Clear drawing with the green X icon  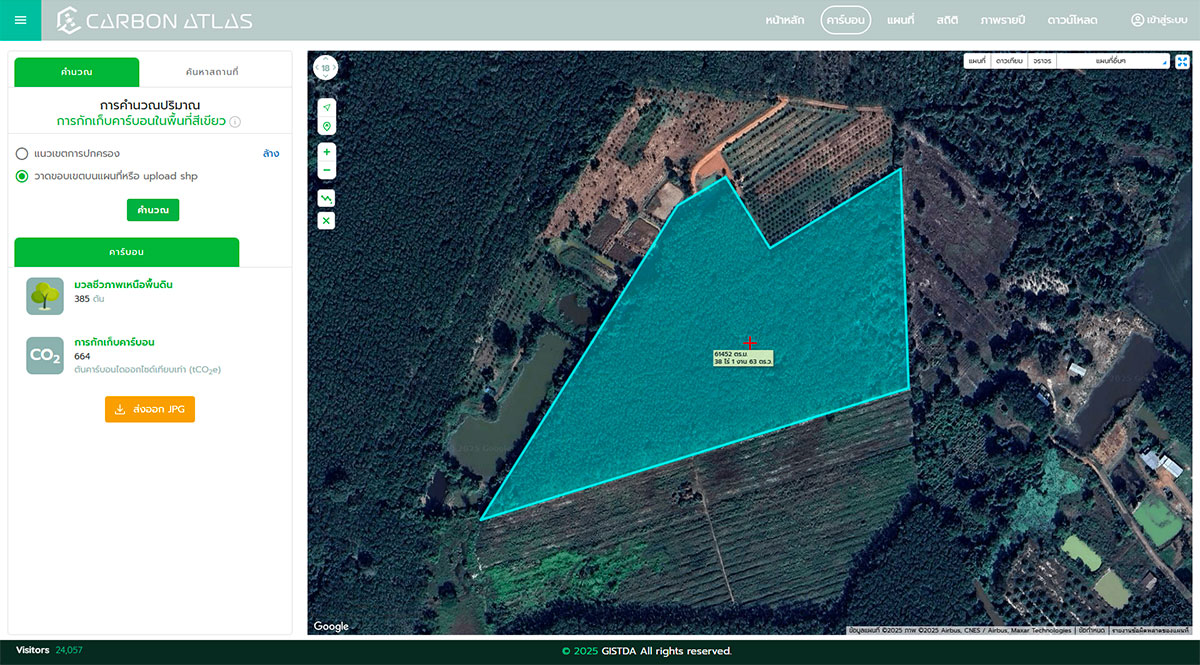pyautogui.click(x=326, y=220)
